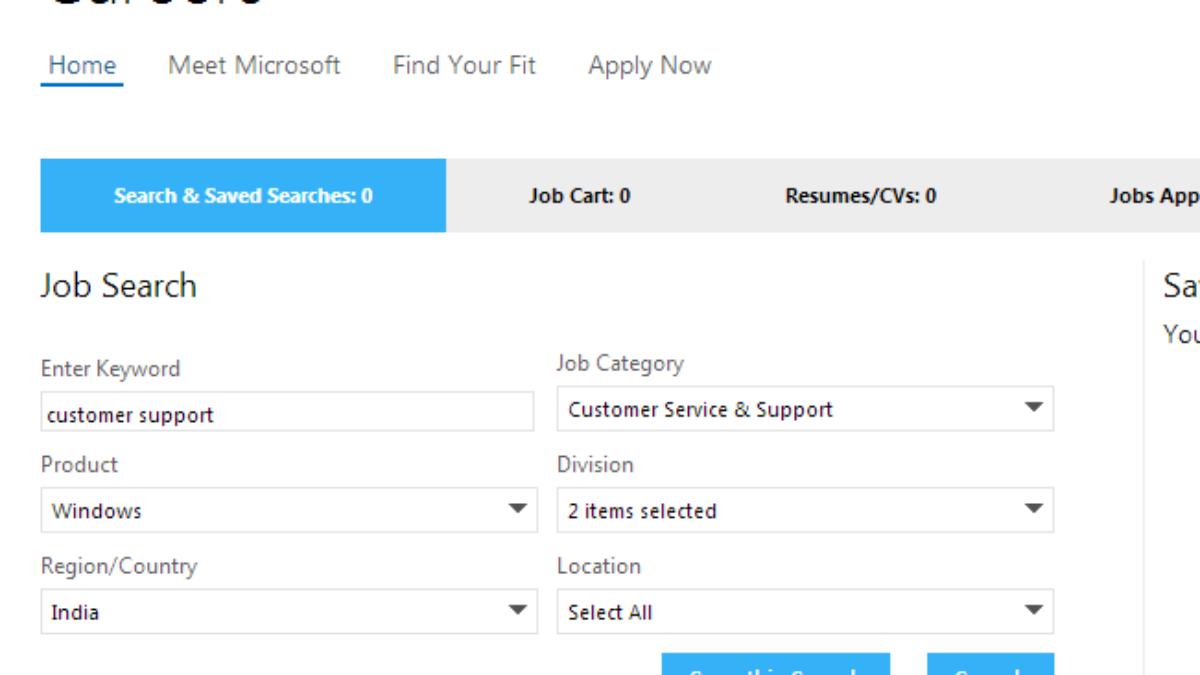Switch to the Resumes/CVs tab

(x=860, y=196)
